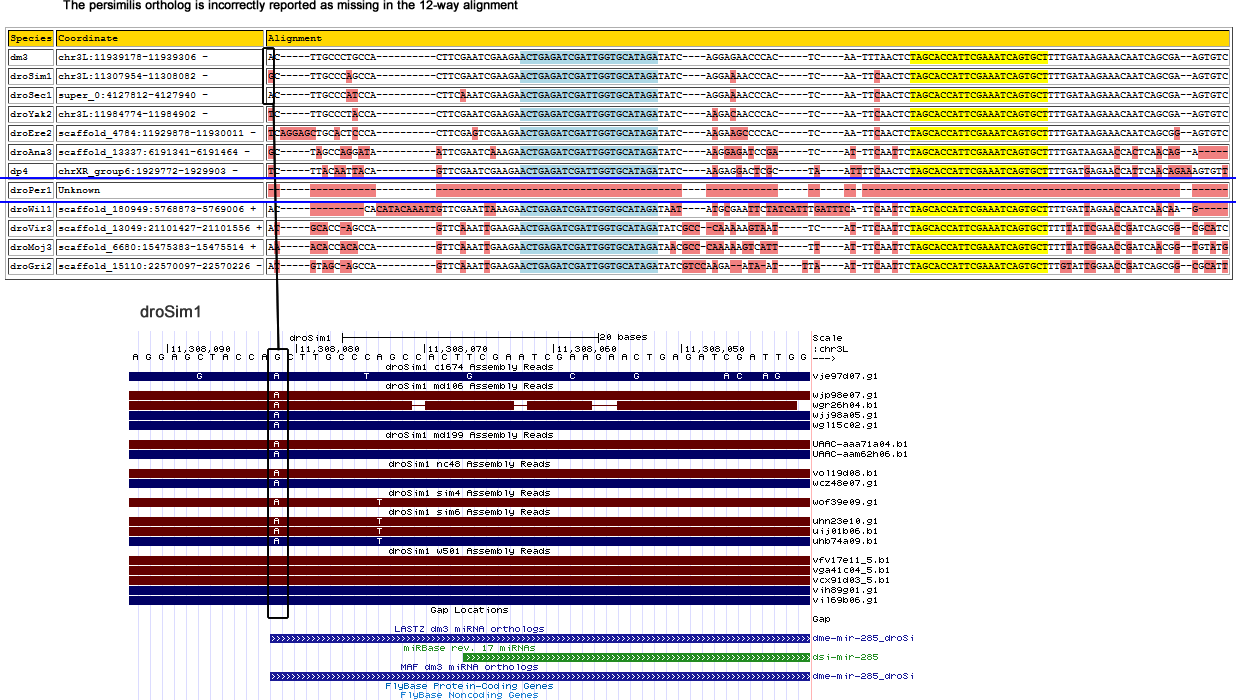This screenshot has width=1236, height=700.
Task: Select the droPer1 species cell
Action: pyautogui.click(x=30, y=189)
